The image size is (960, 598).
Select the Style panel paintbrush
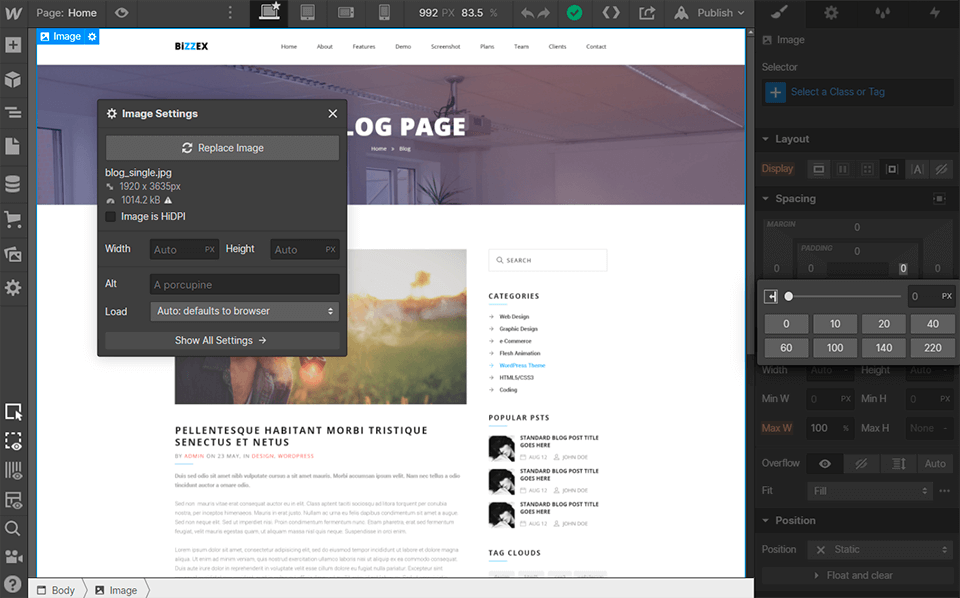tap(779, 13)
